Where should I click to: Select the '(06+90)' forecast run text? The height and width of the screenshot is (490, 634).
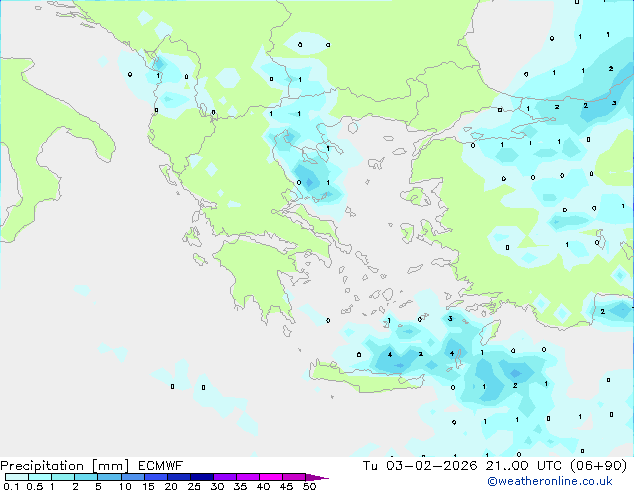598,466
